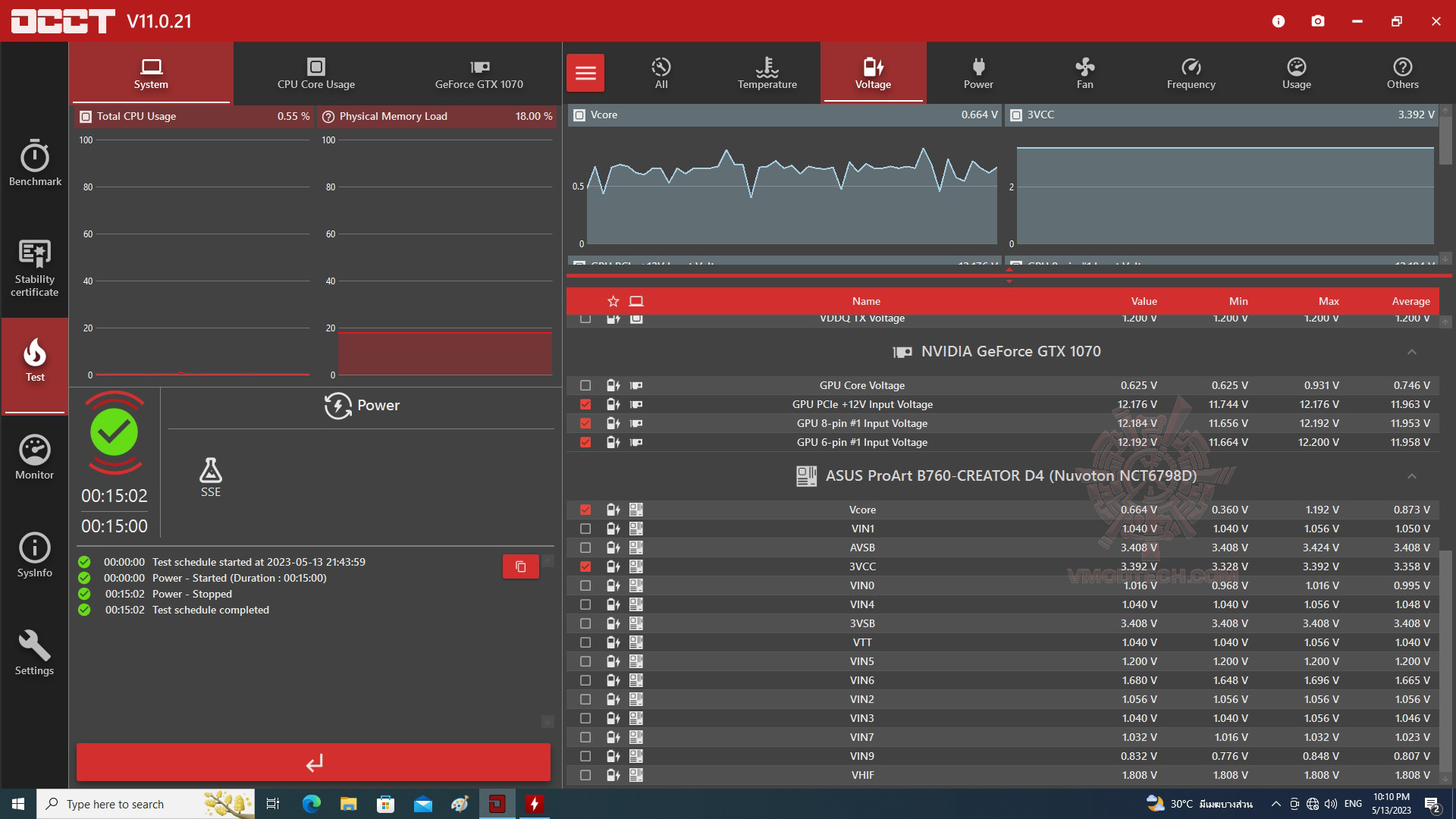The width and height of the screenshot is (1456, 819).
Task: Open the Benchmark section in sidebar
Action: coord(35,162)
